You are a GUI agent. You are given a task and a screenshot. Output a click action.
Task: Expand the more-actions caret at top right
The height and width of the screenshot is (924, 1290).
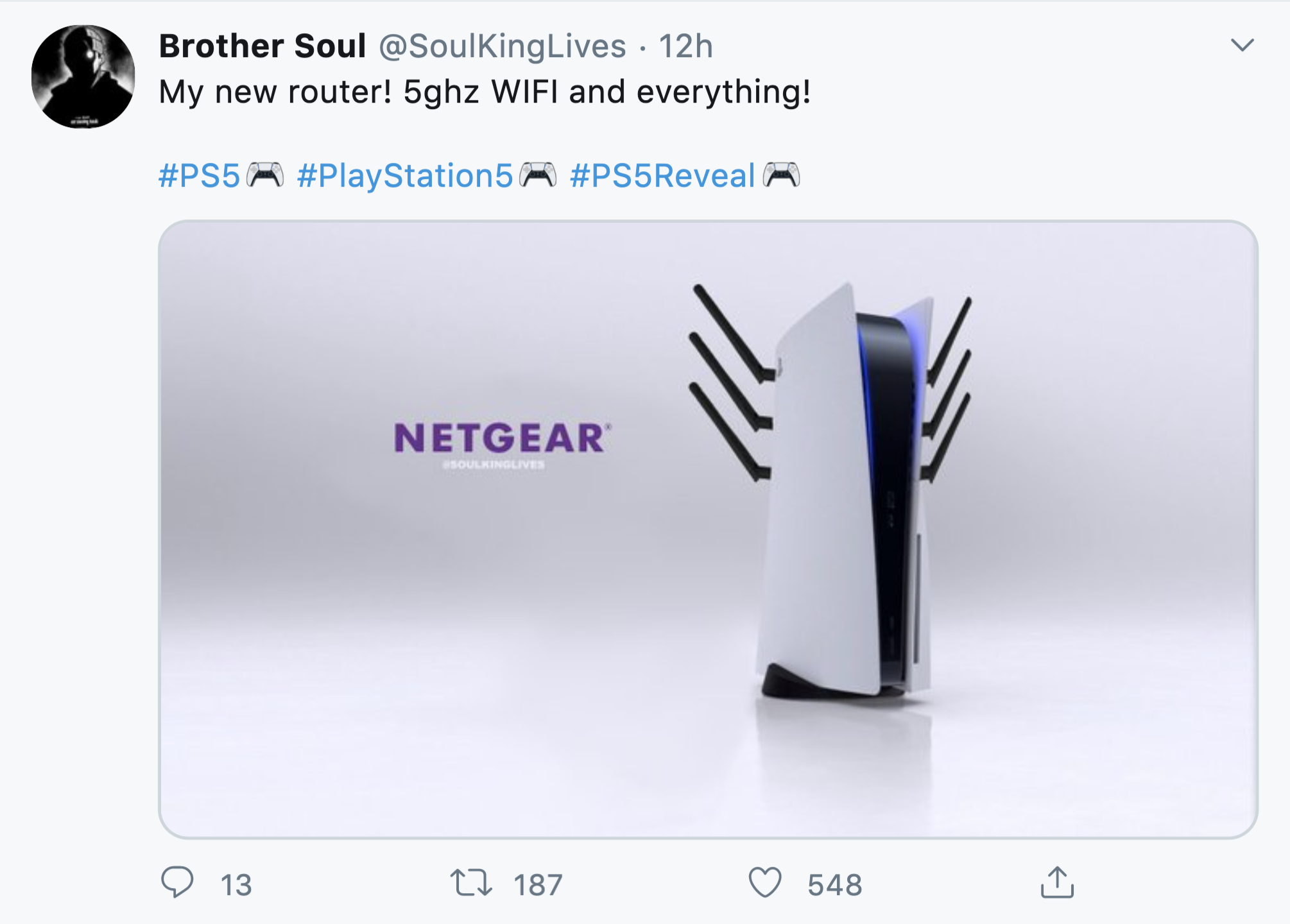tap(1243, 44)
